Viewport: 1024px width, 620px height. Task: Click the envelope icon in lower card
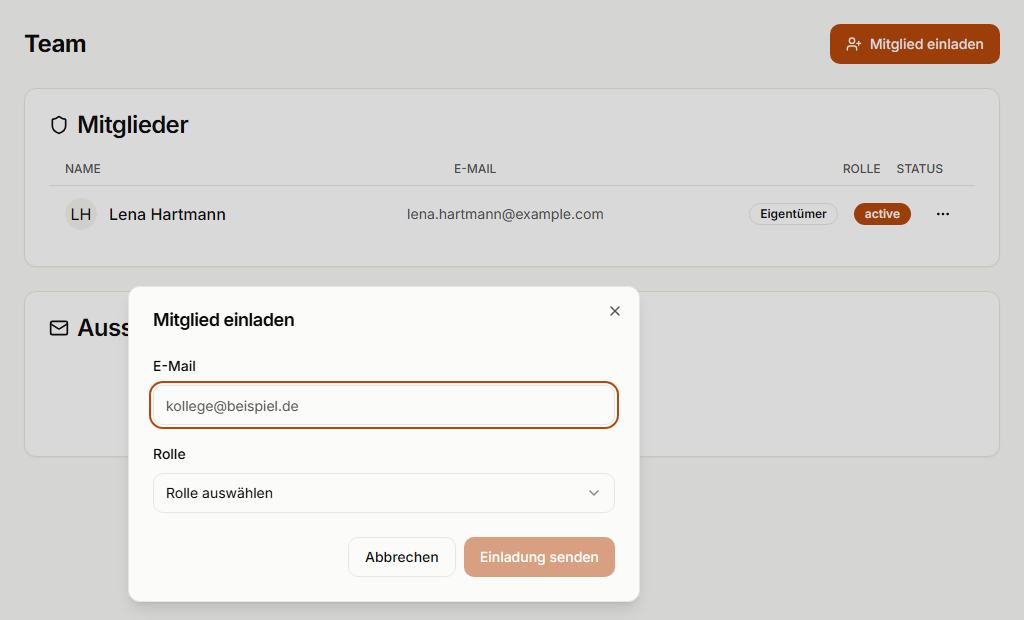pyautogui.click(x=59, y=328)
